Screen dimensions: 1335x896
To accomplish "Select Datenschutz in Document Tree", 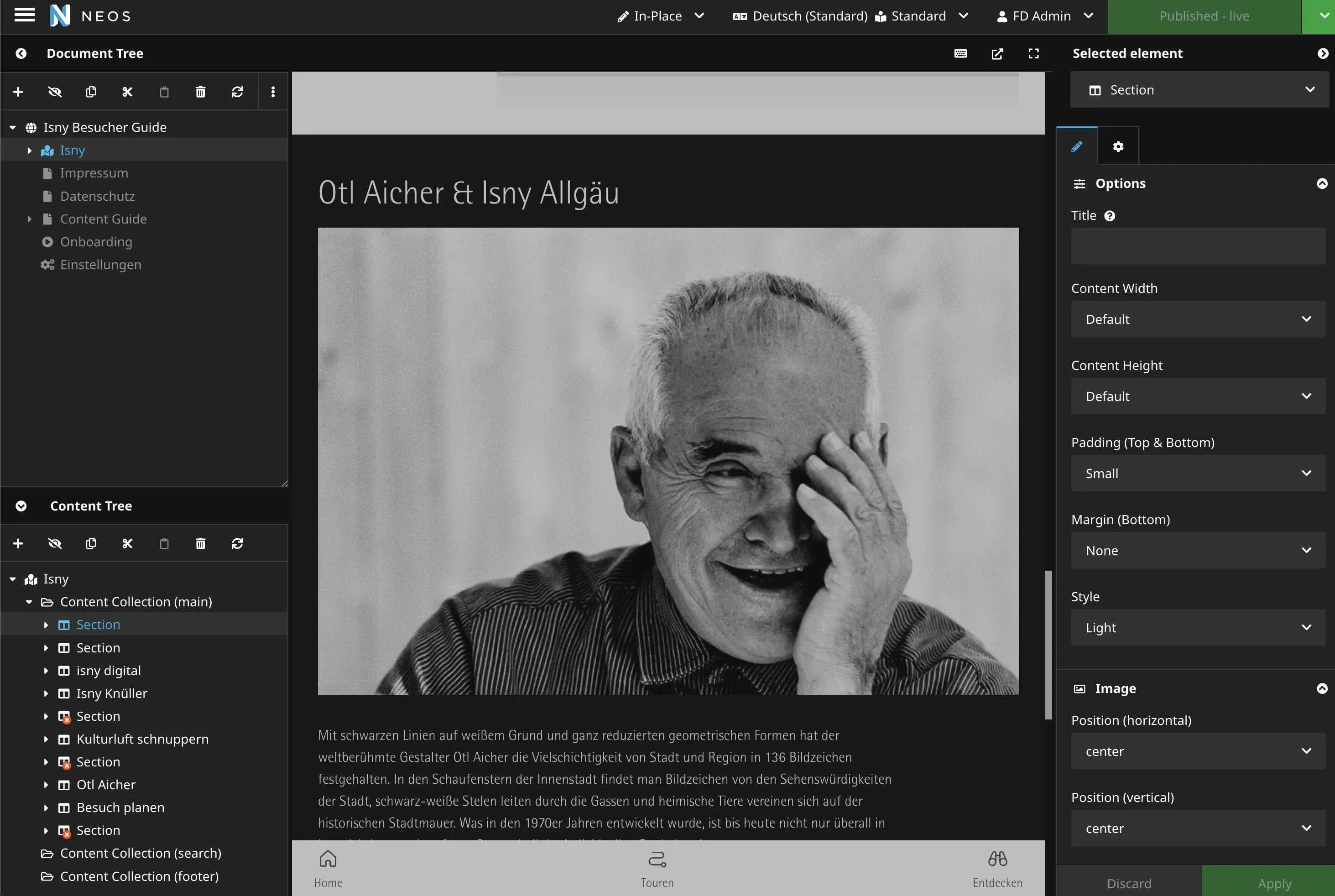I will click(97, 196).
